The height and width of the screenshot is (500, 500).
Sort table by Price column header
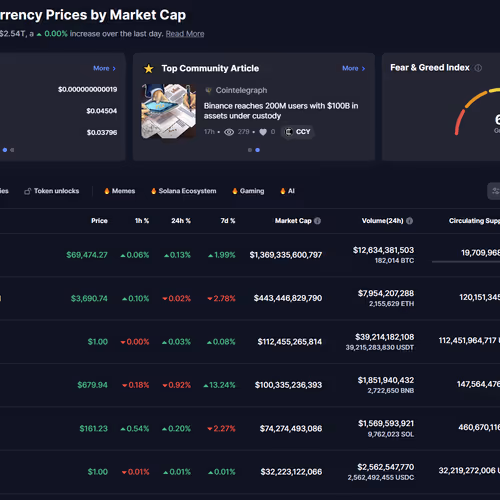pos(99,221)
